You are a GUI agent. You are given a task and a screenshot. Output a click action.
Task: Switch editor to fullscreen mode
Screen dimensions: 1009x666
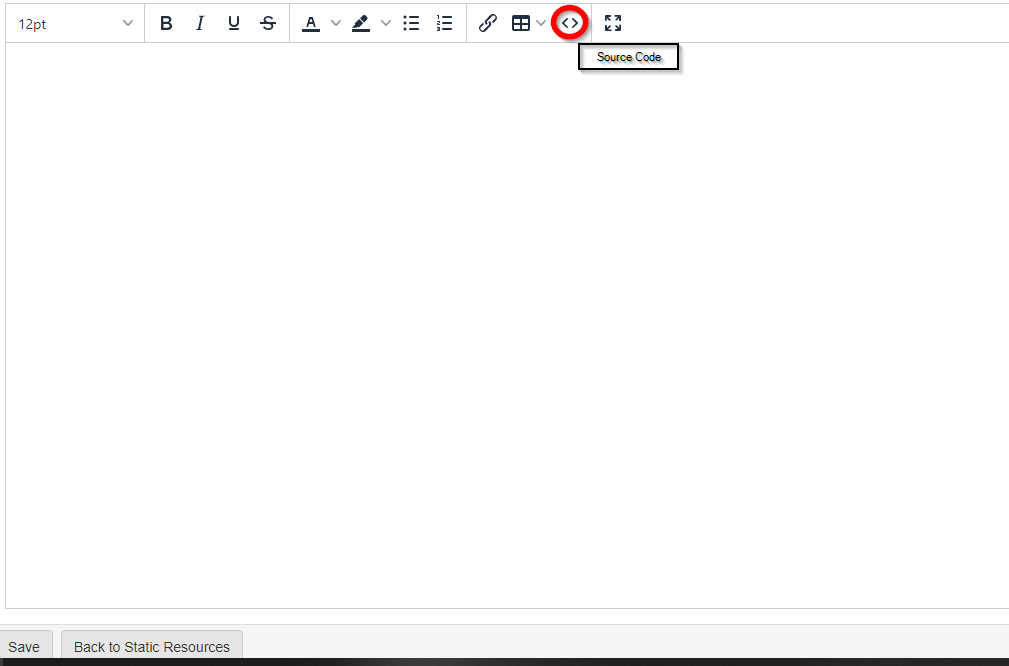(x=613, y=23)
